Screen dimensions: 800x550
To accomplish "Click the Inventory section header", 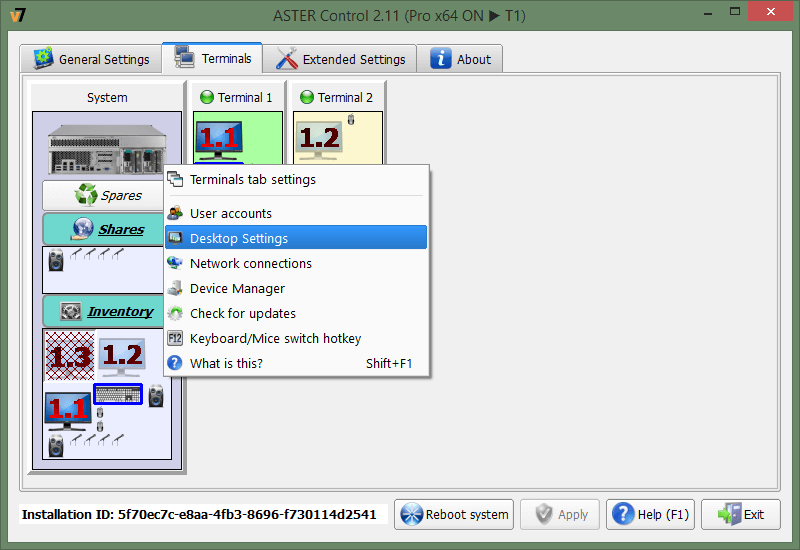I will (104, 311).
